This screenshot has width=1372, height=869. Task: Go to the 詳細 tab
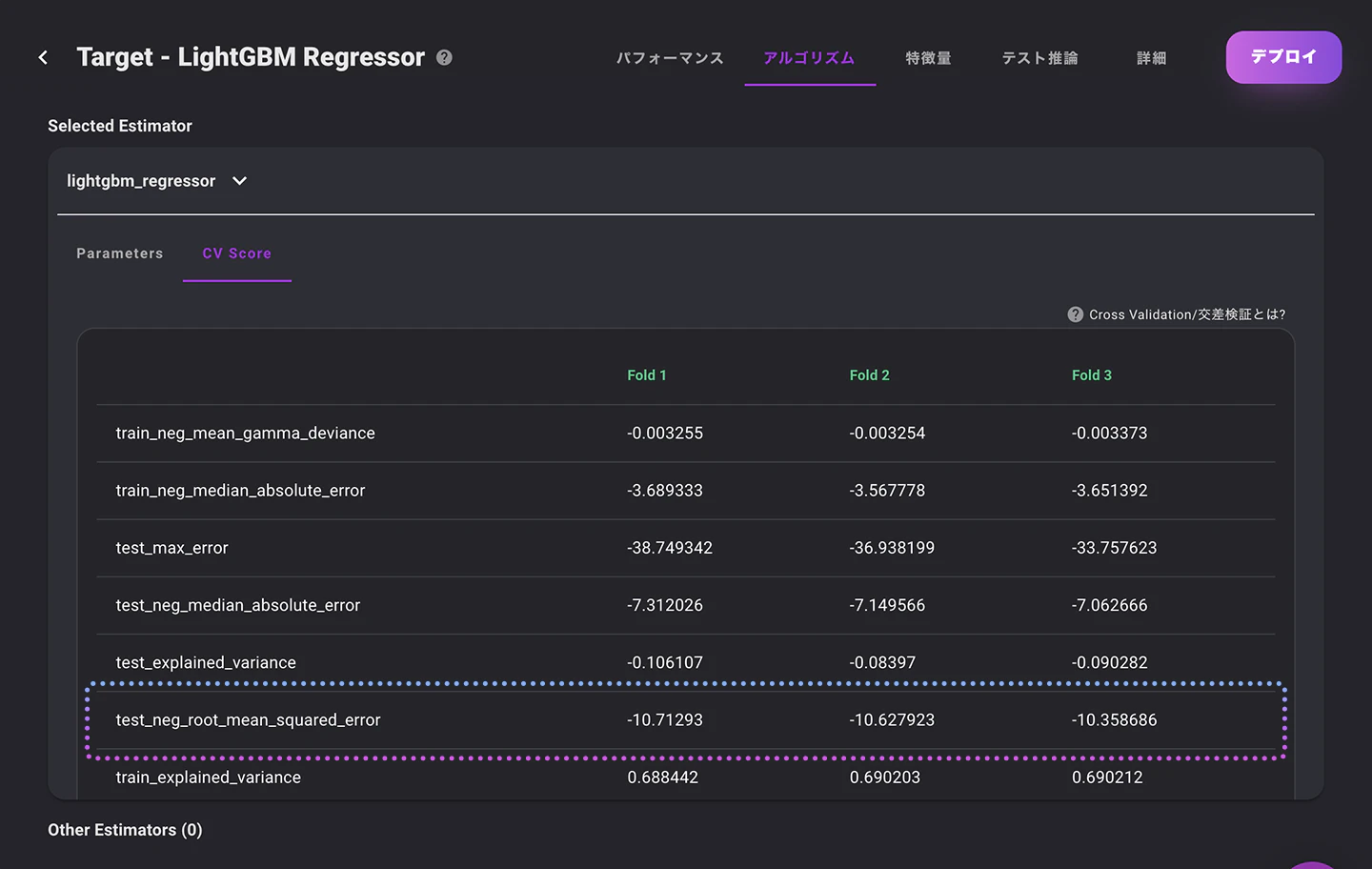(x=1151, y=58)
